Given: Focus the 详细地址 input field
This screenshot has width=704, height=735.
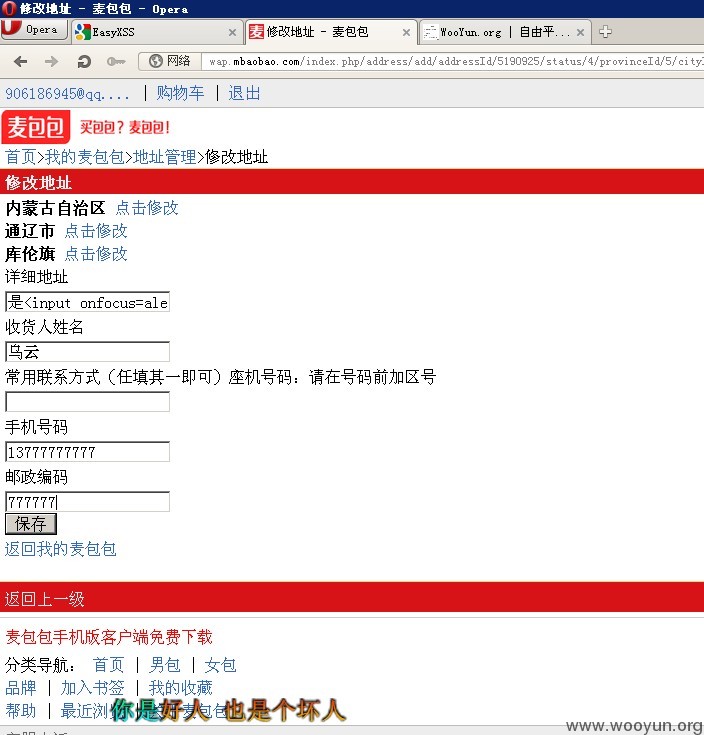Looking at the screenshot, I should tap(88, 302).
